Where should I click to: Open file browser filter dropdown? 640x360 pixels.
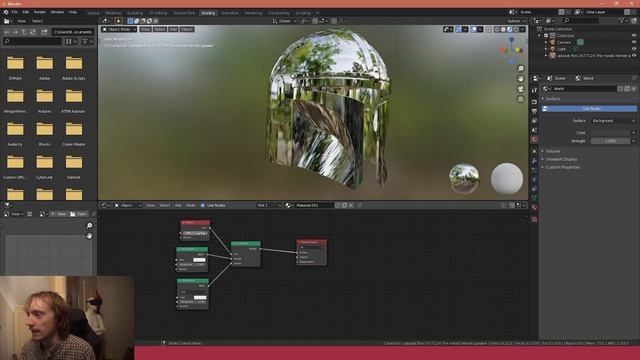[x=87, y=41]
